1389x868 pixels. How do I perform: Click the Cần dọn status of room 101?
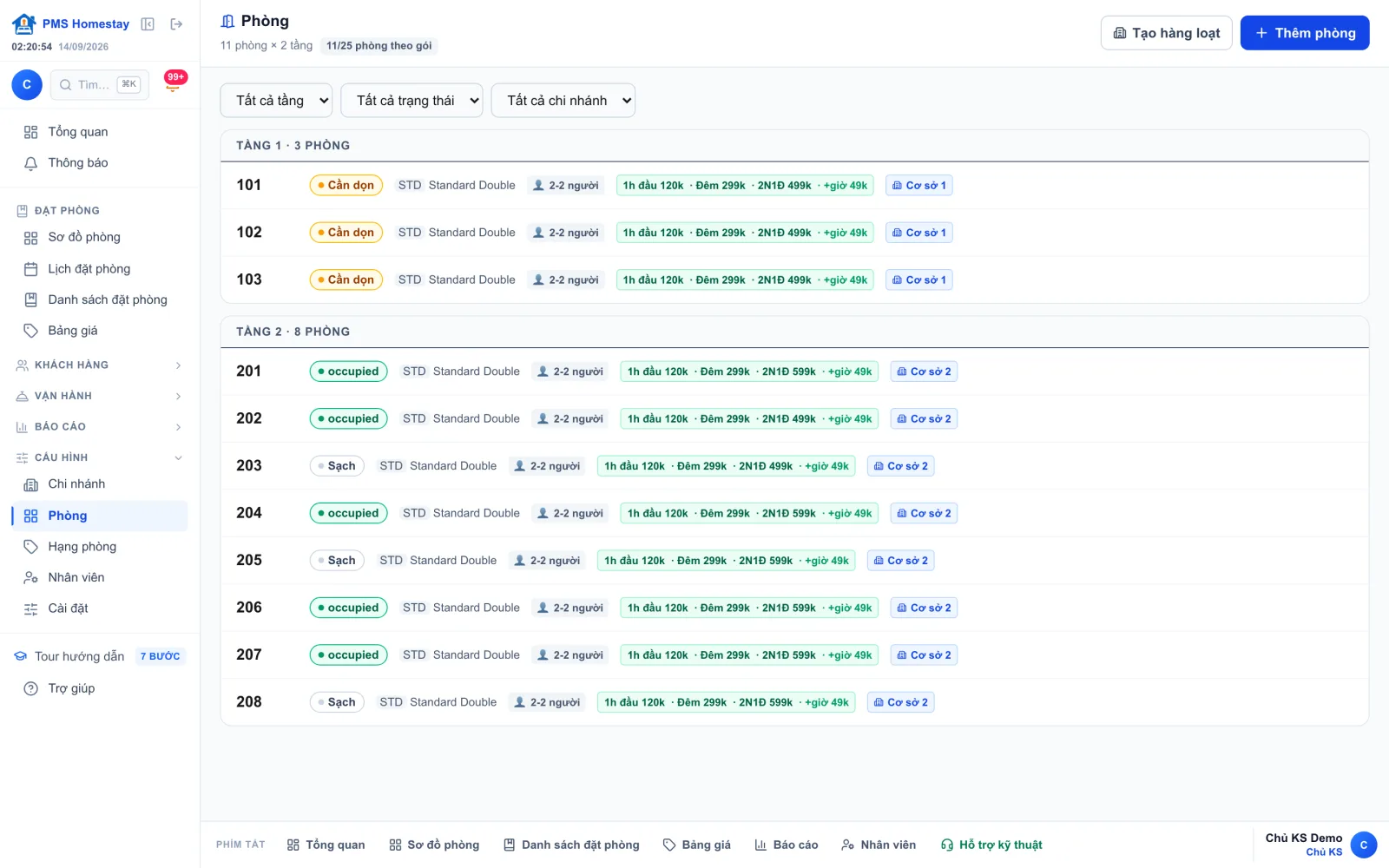pos(346,185)
